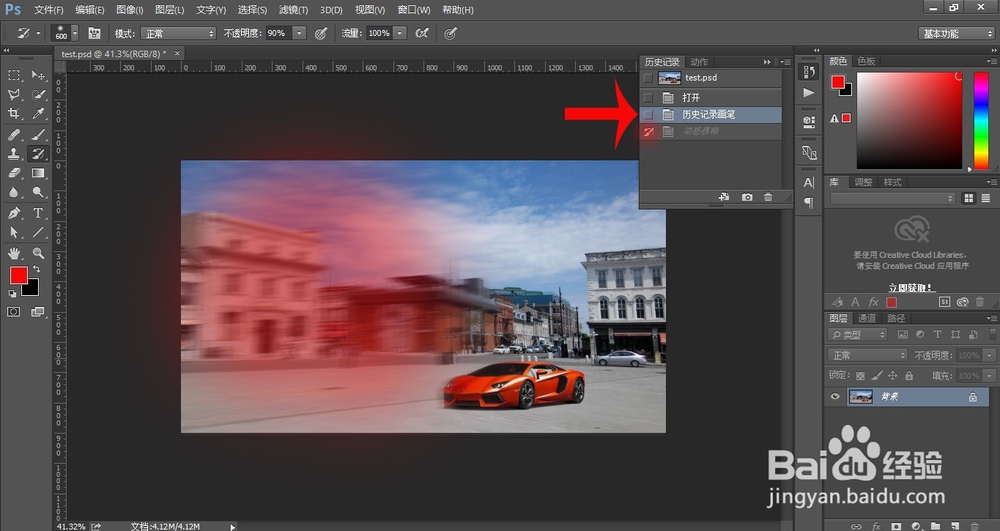This screenshot has width=1000, height=531.
Task: Select the Eyedropper tool
Action: click(38, 113)
